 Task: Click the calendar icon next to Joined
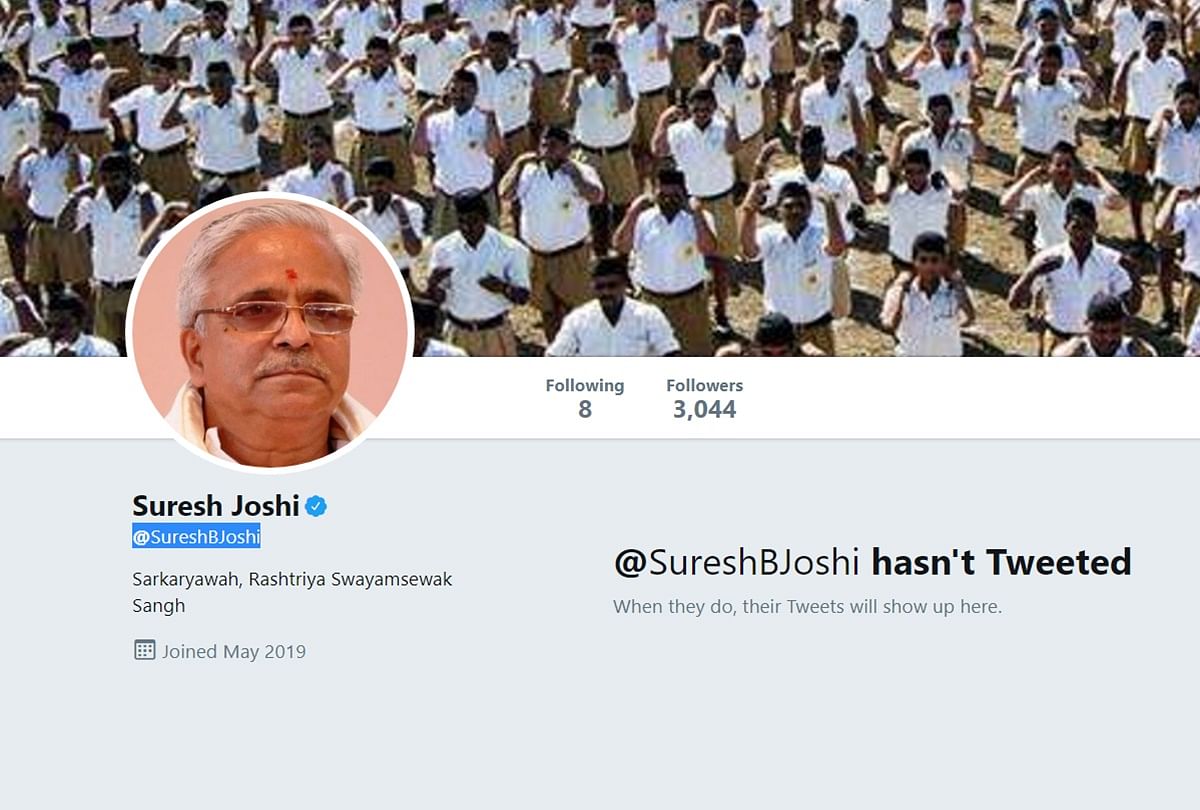(144, 650)
